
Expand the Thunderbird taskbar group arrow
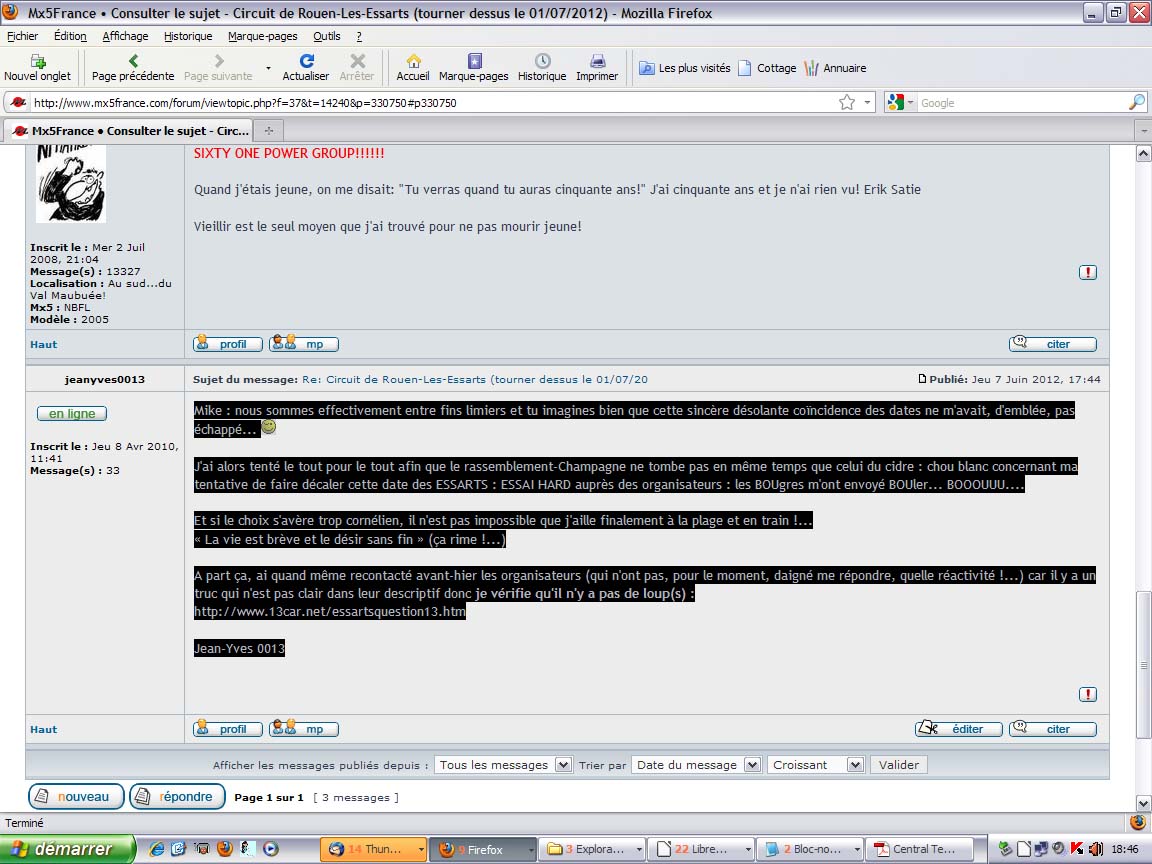point(421,849)
